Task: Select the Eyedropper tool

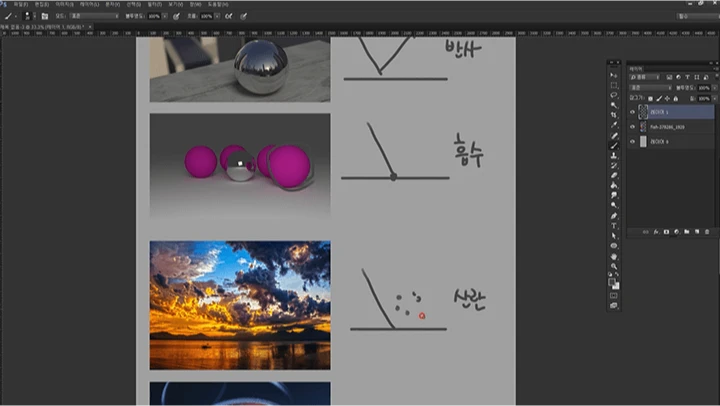Action: (x=614, y=125)
